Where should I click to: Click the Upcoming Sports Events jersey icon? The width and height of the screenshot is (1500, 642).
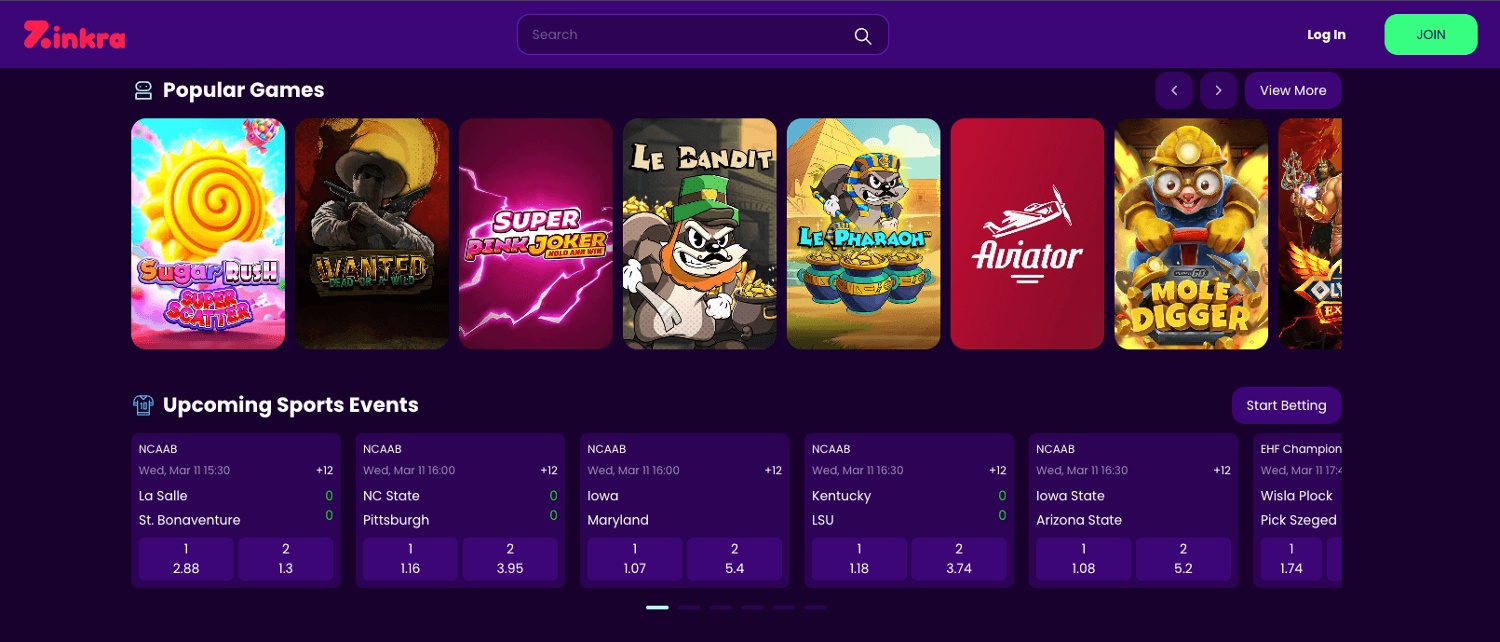click(143, 405)
